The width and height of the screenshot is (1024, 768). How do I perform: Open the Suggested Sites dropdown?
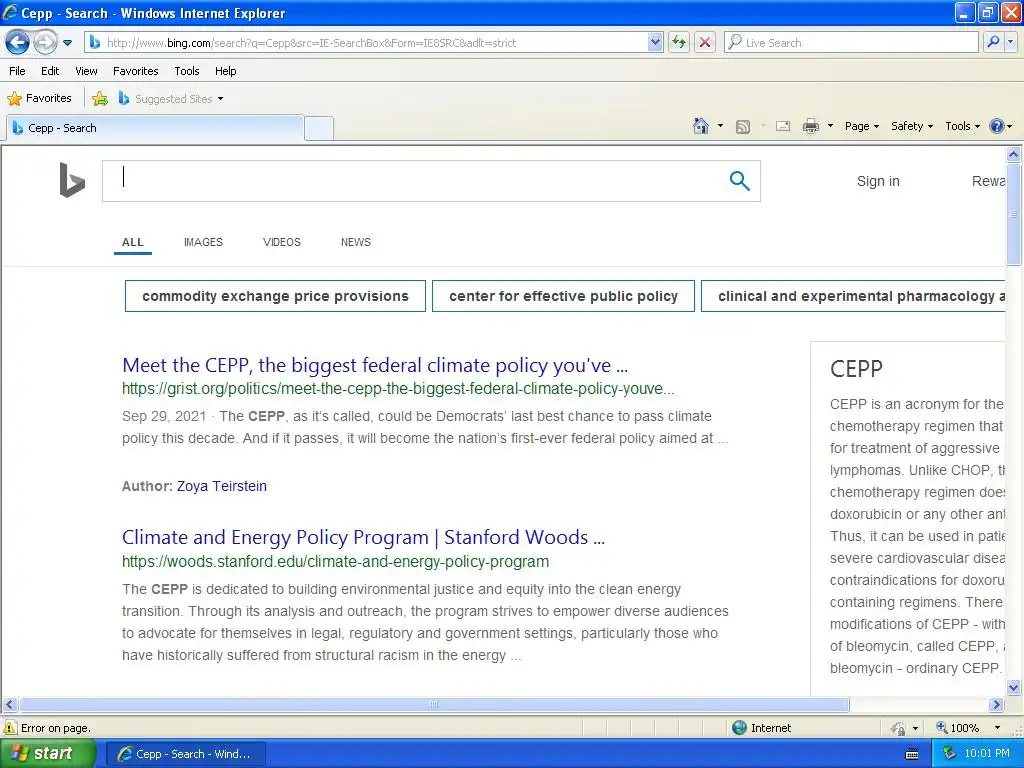point(171,99)
